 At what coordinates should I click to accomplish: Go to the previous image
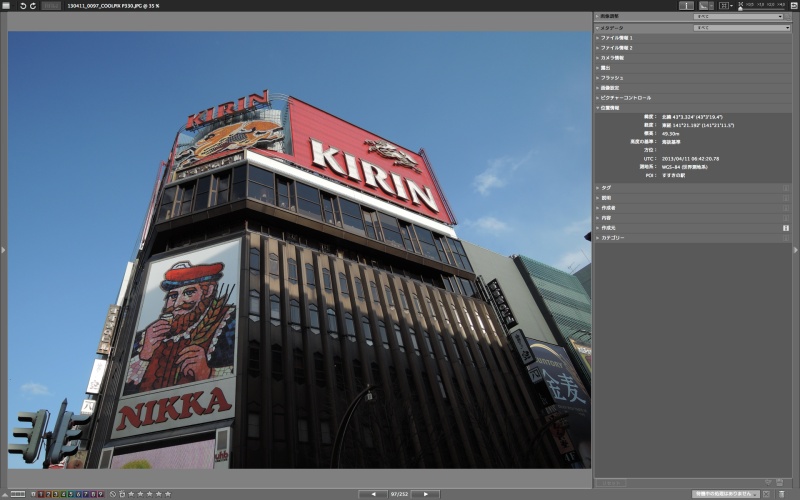pos(373,494)
